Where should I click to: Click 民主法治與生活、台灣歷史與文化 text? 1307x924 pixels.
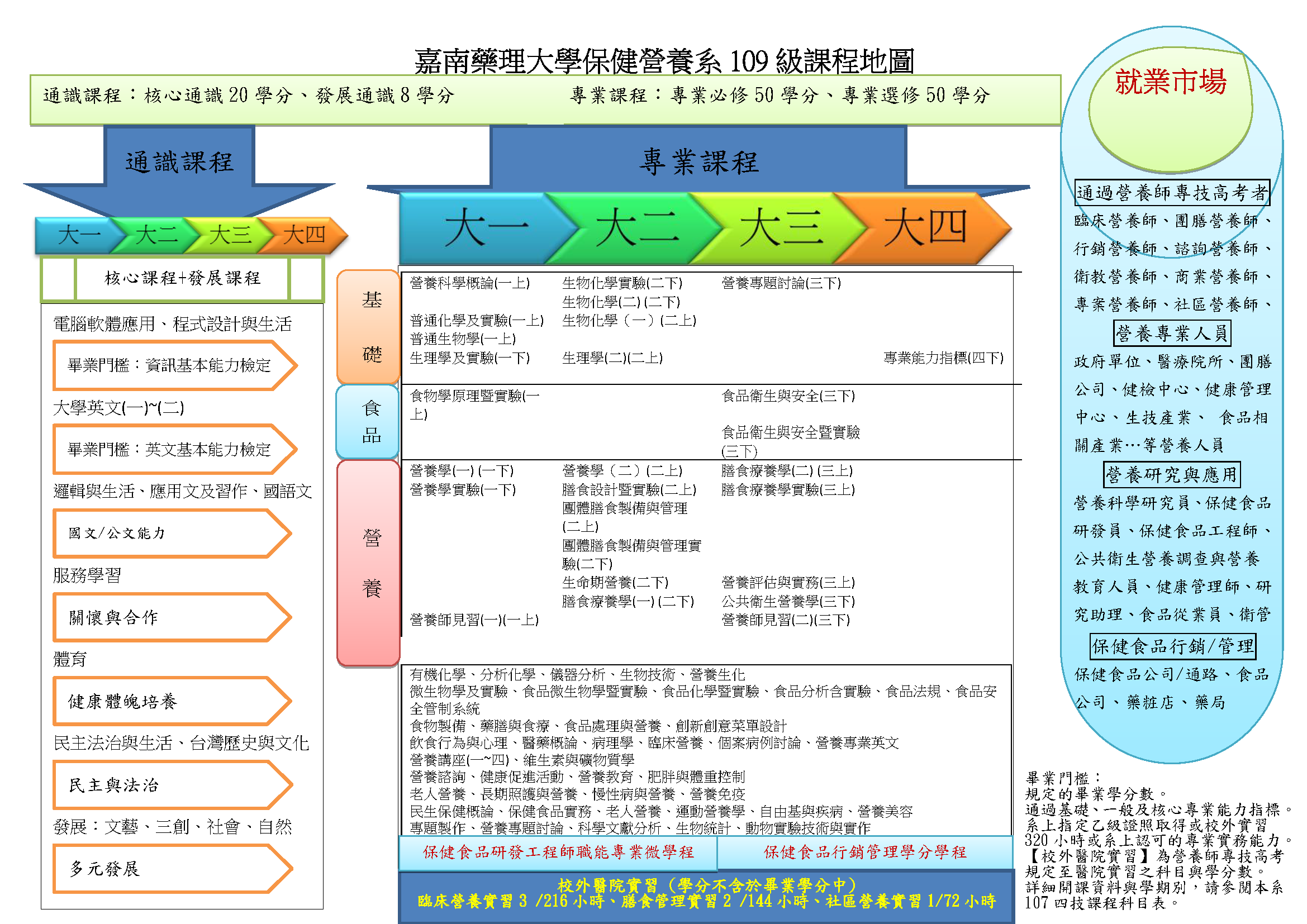click(181, 744)
